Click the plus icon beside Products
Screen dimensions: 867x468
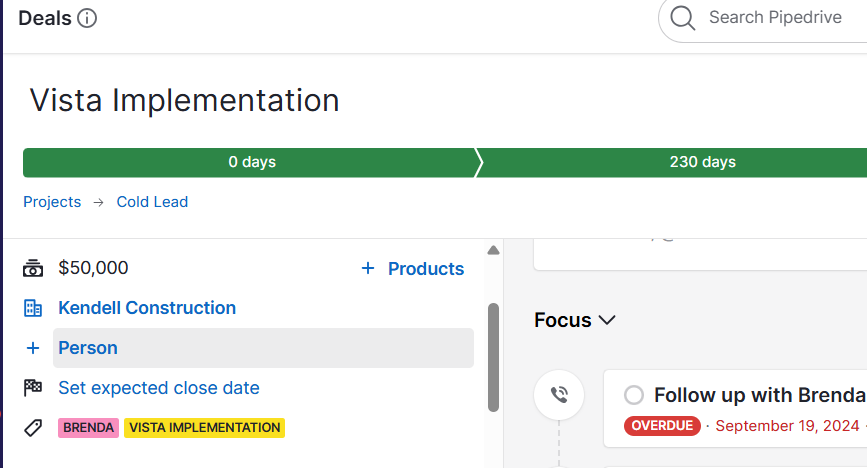click(368, 268)
